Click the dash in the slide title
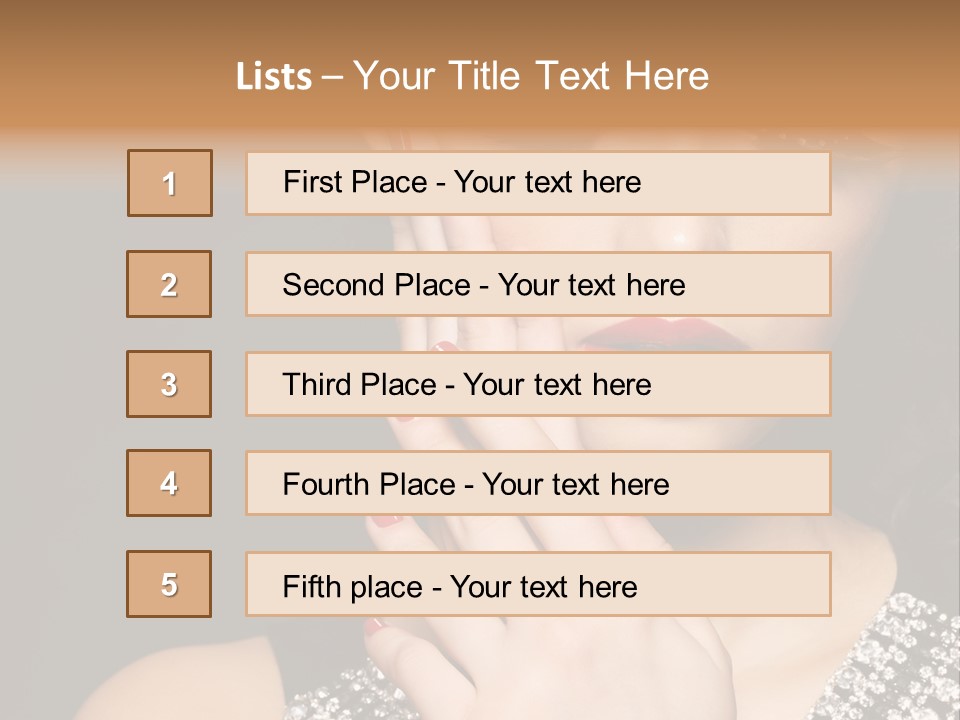960x720 pixels. click(x=333, y=78)
